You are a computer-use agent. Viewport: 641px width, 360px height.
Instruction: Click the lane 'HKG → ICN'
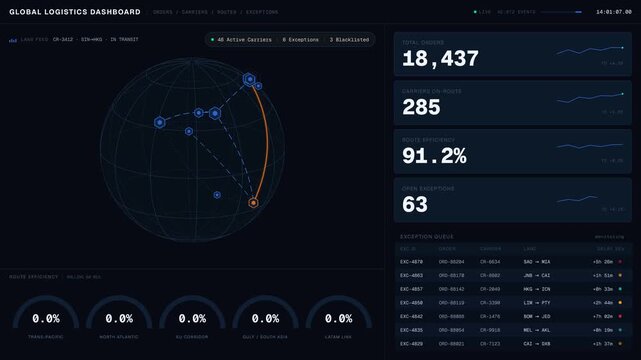point(537,289)
